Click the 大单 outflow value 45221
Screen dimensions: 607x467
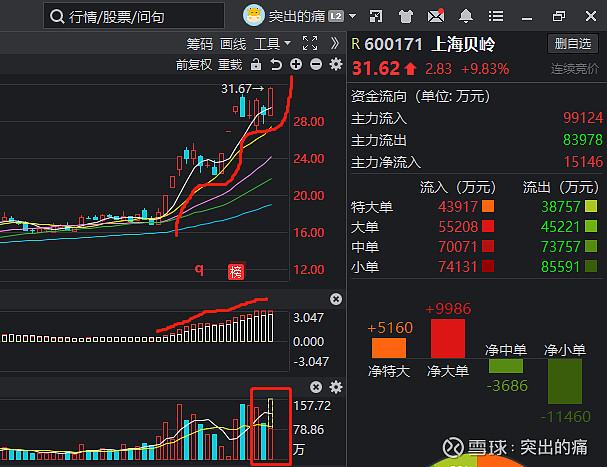(561, 227)
